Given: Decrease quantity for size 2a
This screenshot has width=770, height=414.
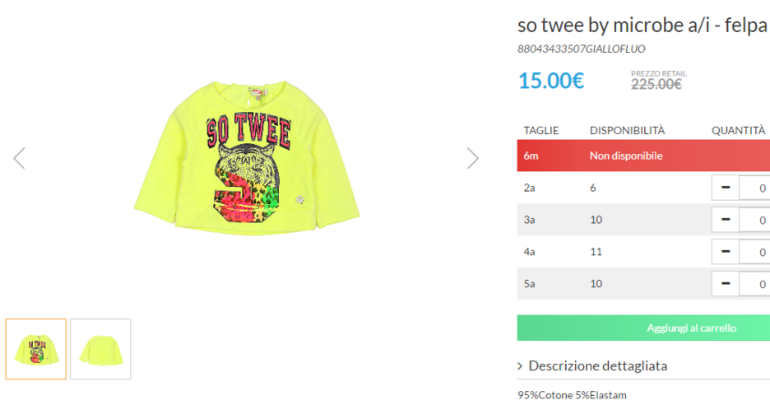Looking at the screenshot, I should 725,188.
